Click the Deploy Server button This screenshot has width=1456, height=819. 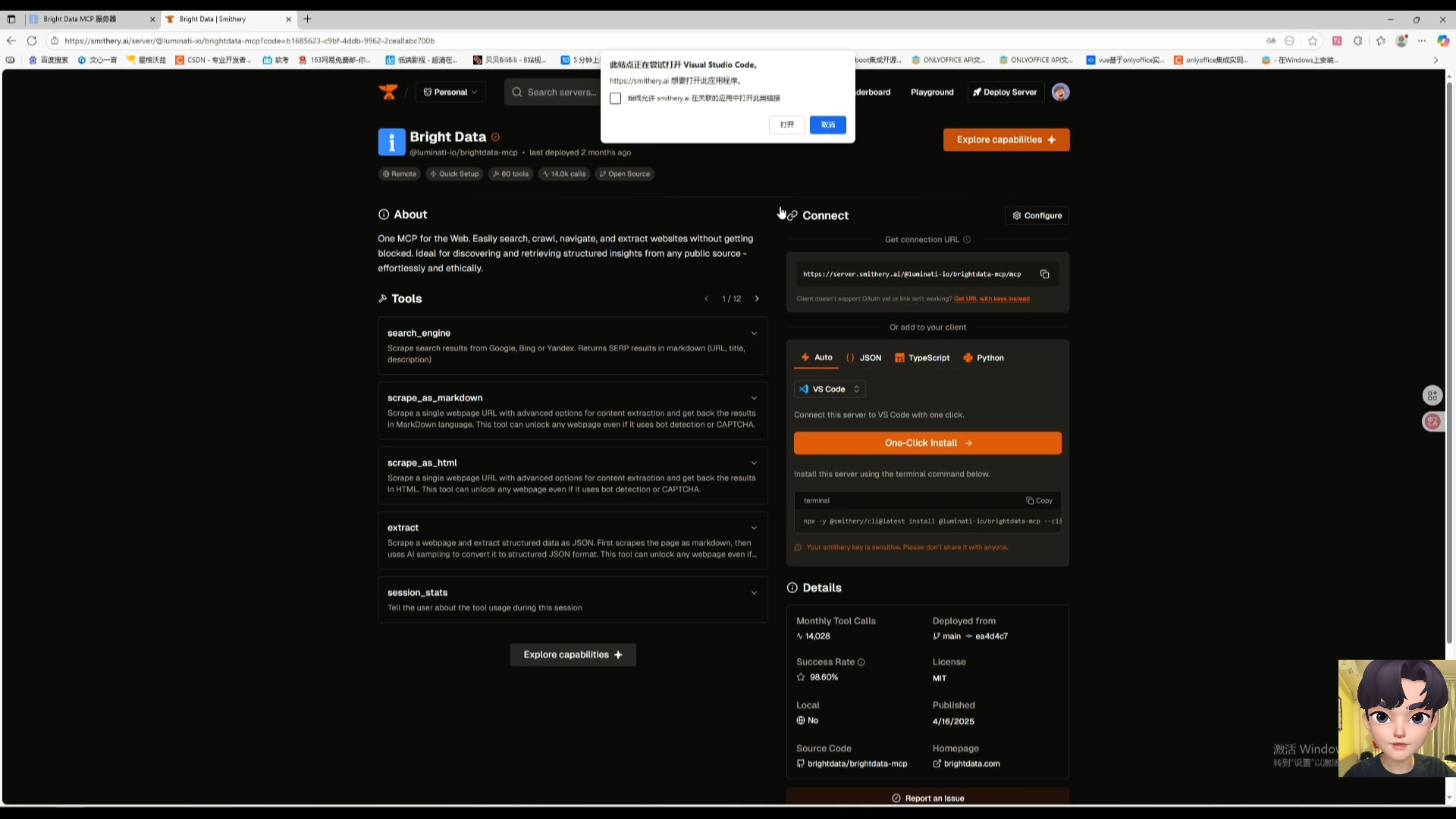click(x=1006, y=92)
